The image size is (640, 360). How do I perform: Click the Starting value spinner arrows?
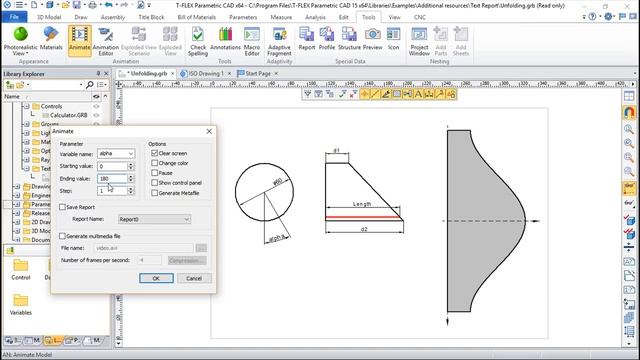(131, 166)
